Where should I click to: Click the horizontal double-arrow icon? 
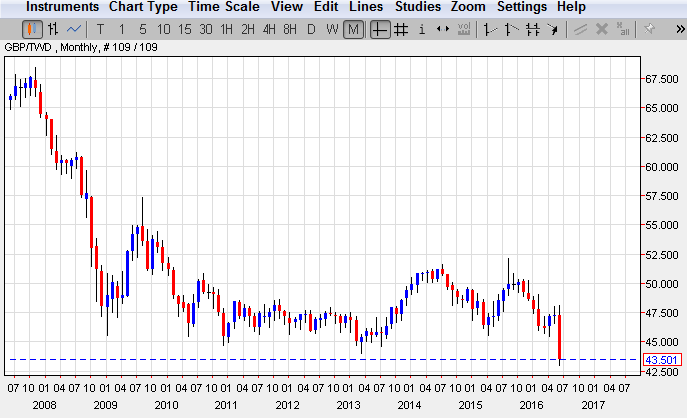(x=443, y=29)
